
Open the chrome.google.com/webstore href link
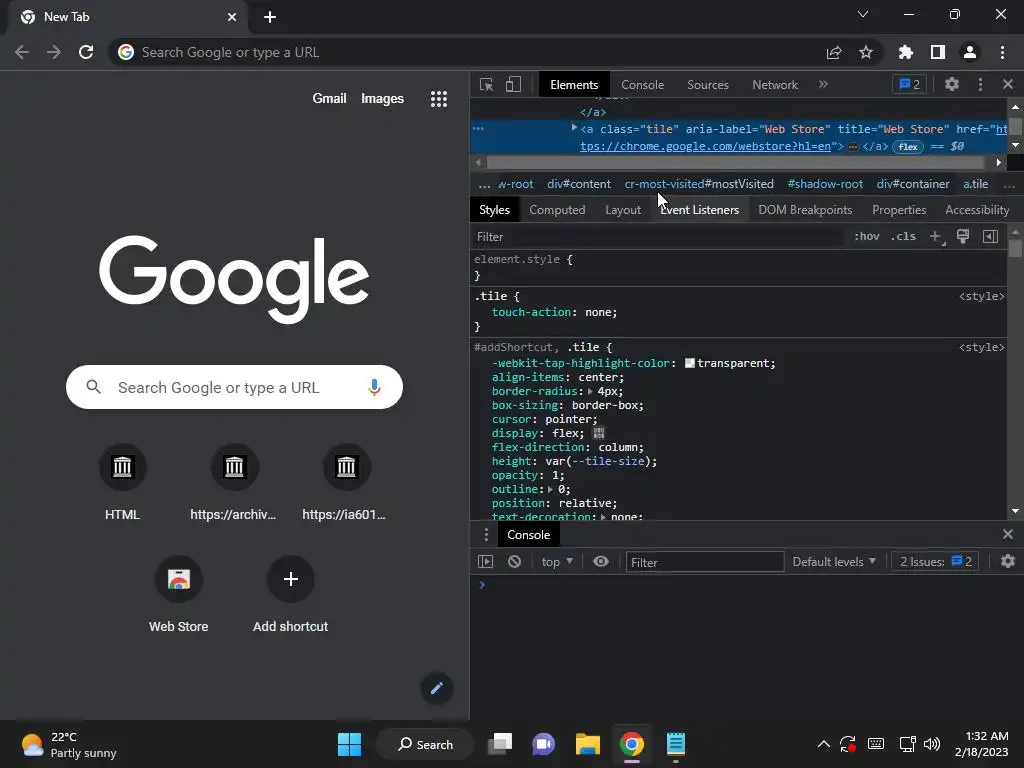coord(705,146)
